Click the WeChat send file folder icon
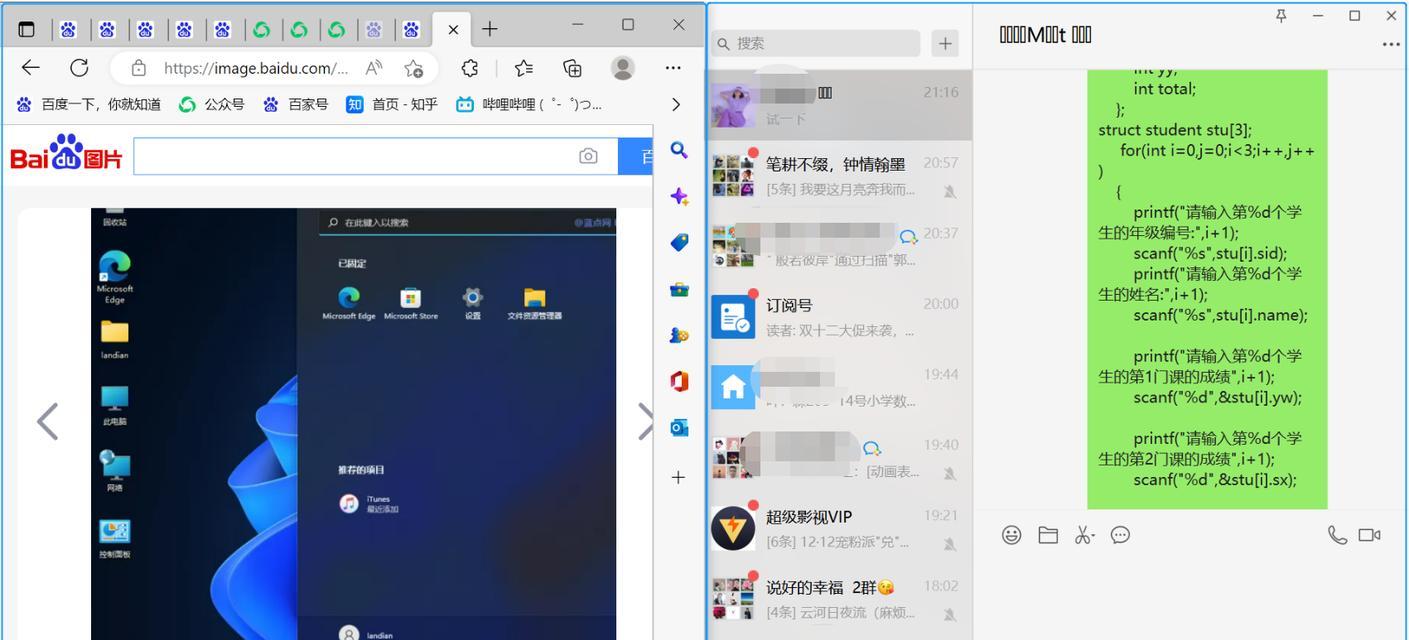This screenshot has width=1409, height=640. [x=1048, y=535]
